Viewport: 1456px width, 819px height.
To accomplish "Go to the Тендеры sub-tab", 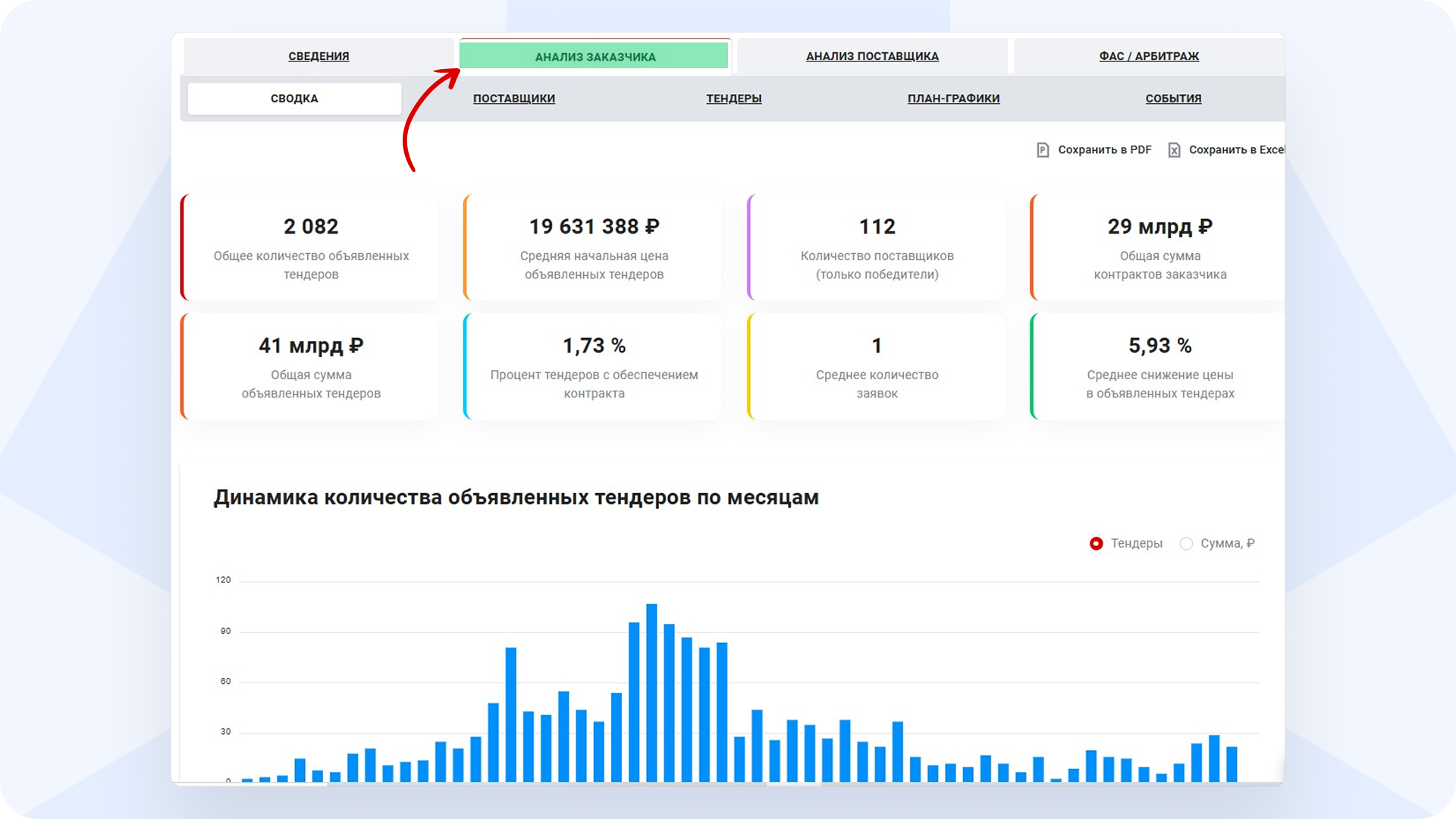I will [734, 99].
